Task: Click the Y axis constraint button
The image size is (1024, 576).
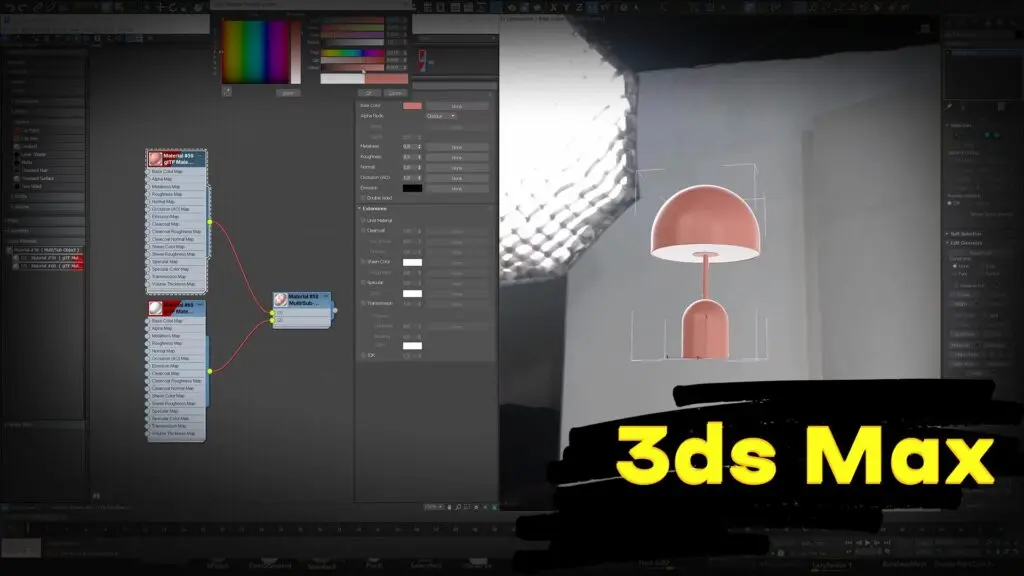Action: (x=566, y=8)
